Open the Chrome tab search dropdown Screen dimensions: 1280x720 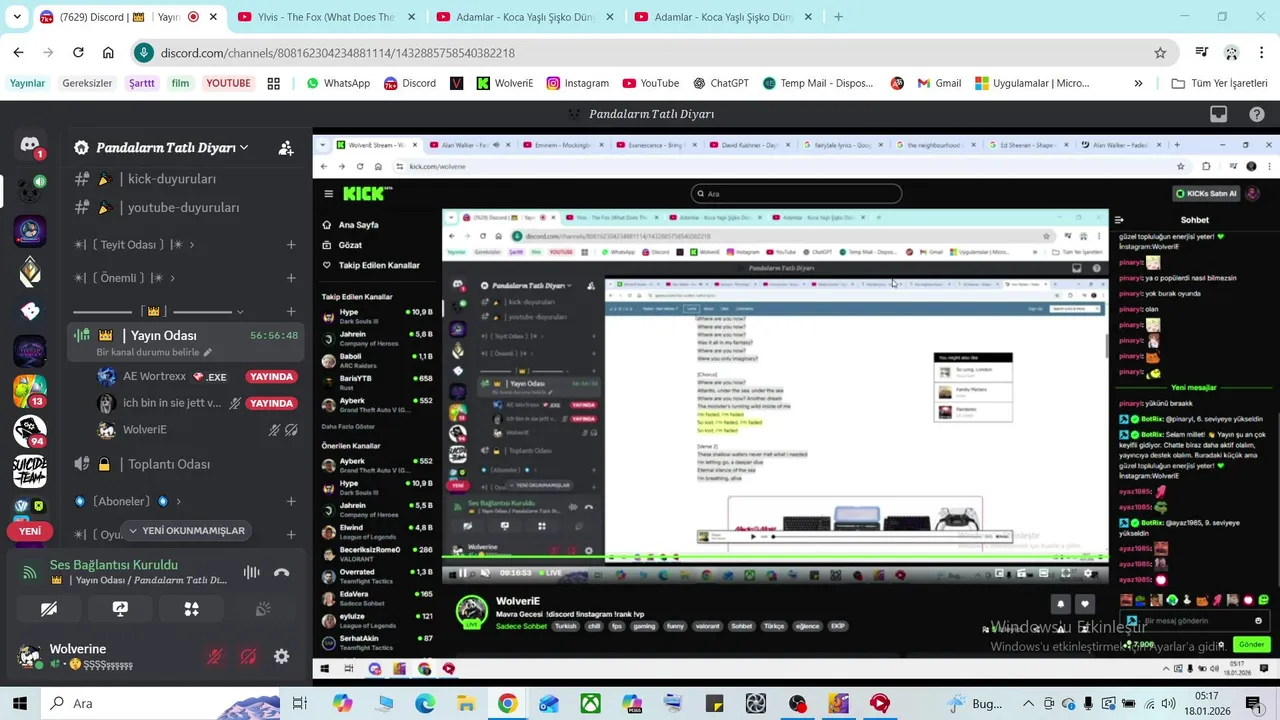click(18, 17)
